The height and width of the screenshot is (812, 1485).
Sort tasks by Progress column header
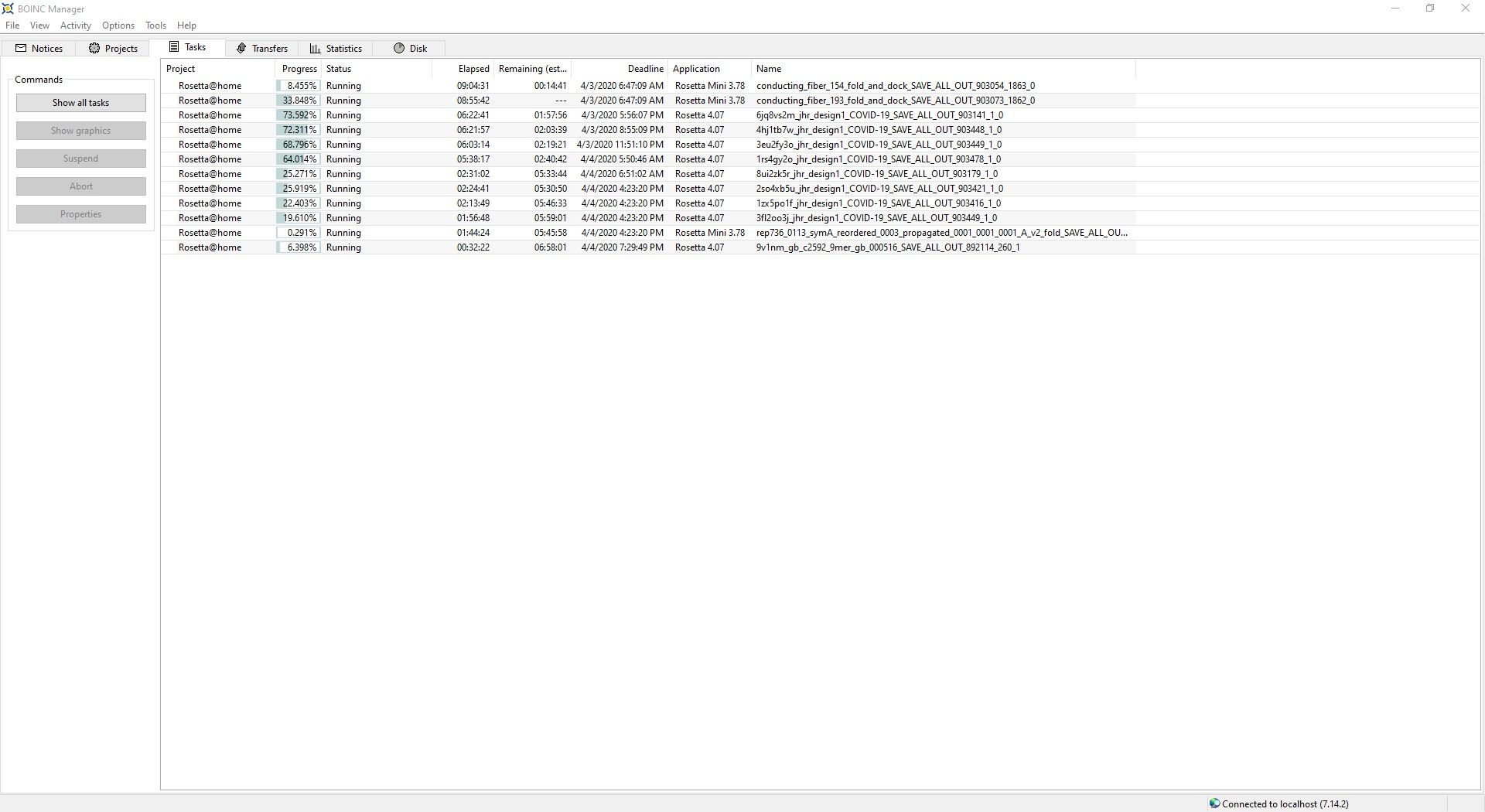(299, 69)
